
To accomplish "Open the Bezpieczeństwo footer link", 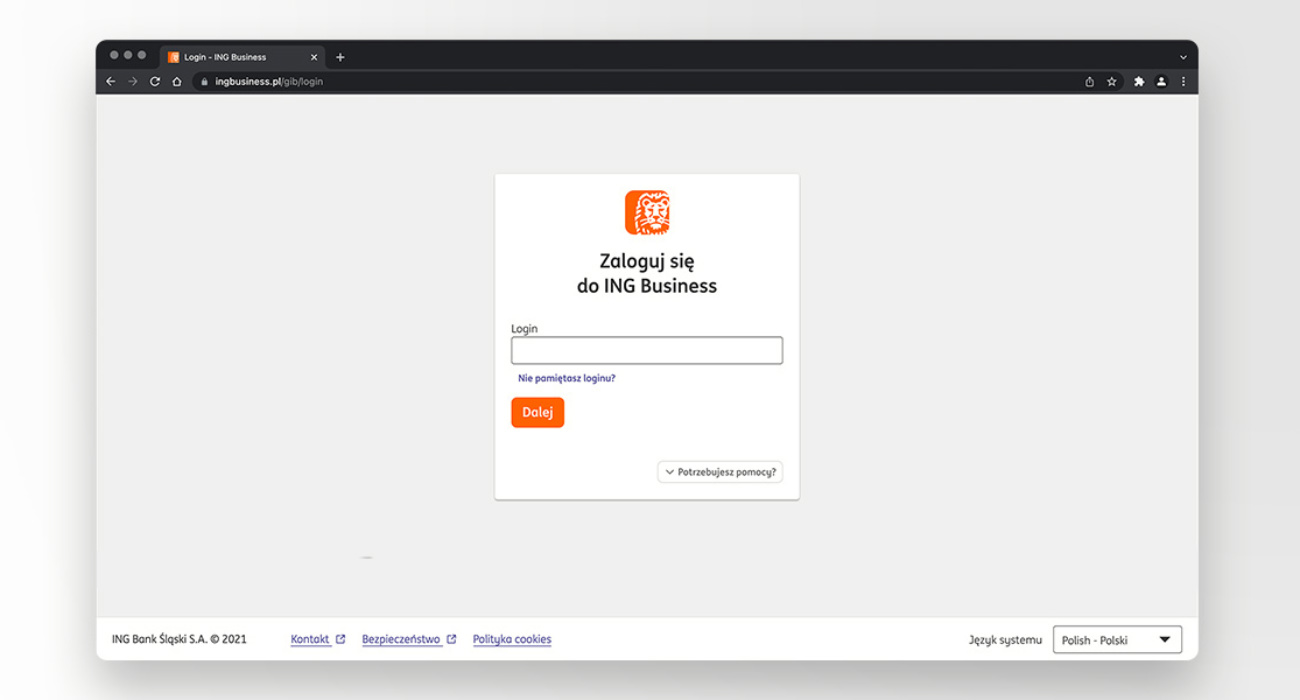I will (401, 639).
